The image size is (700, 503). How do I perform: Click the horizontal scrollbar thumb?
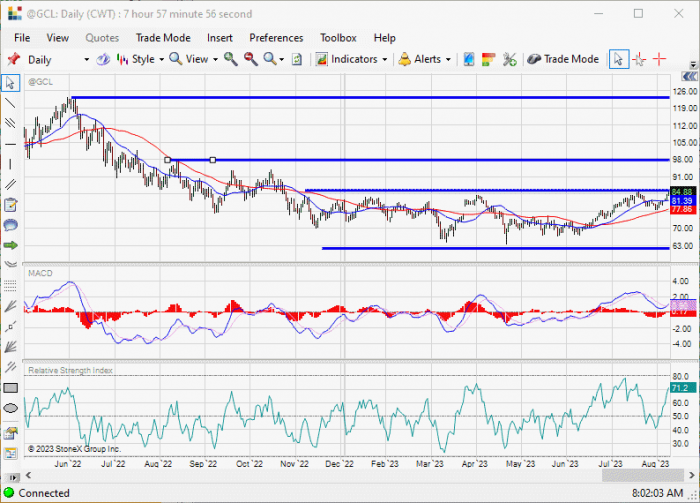coord(642,475)
